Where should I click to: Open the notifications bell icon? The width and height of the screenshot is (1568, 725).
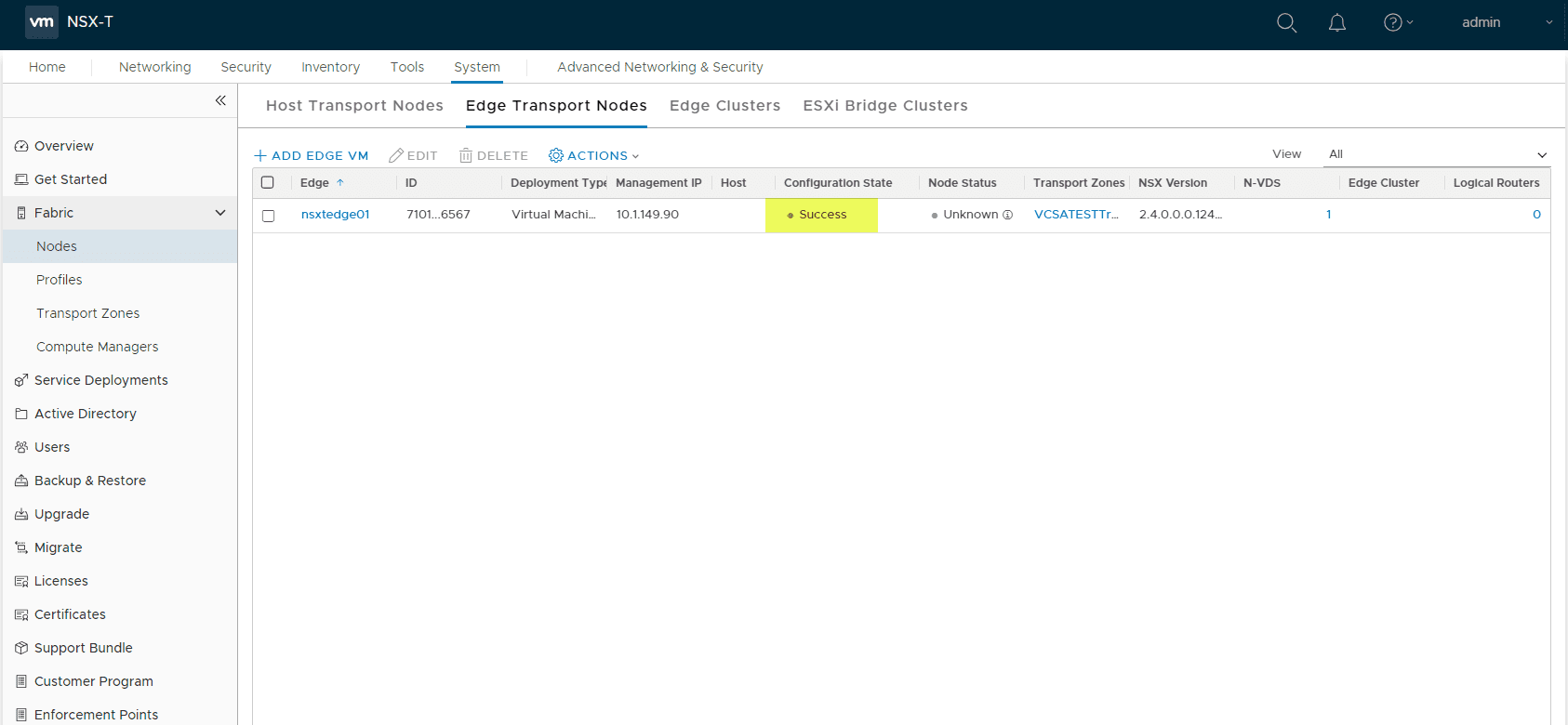tap(1337, 22)
